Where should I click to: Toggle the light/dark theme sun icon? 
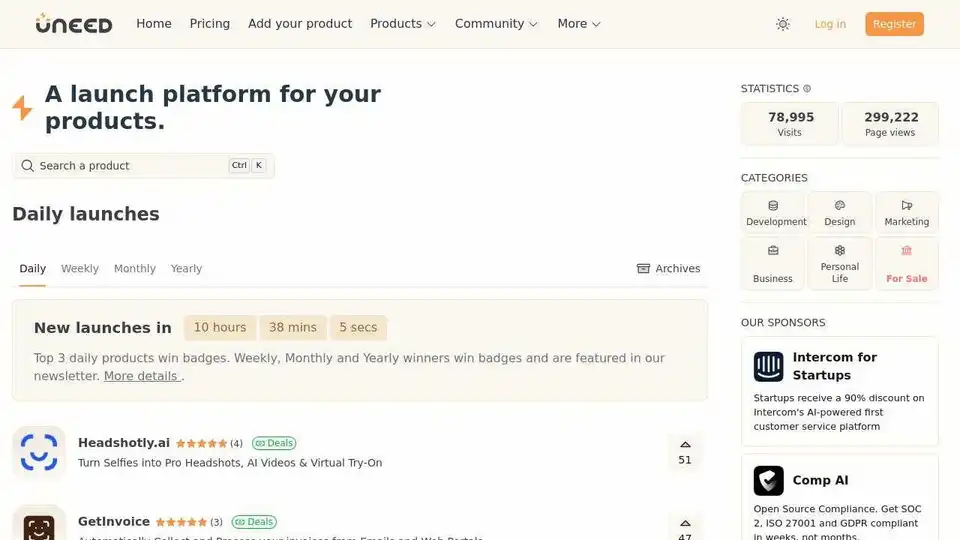click(x=782, y=24)
